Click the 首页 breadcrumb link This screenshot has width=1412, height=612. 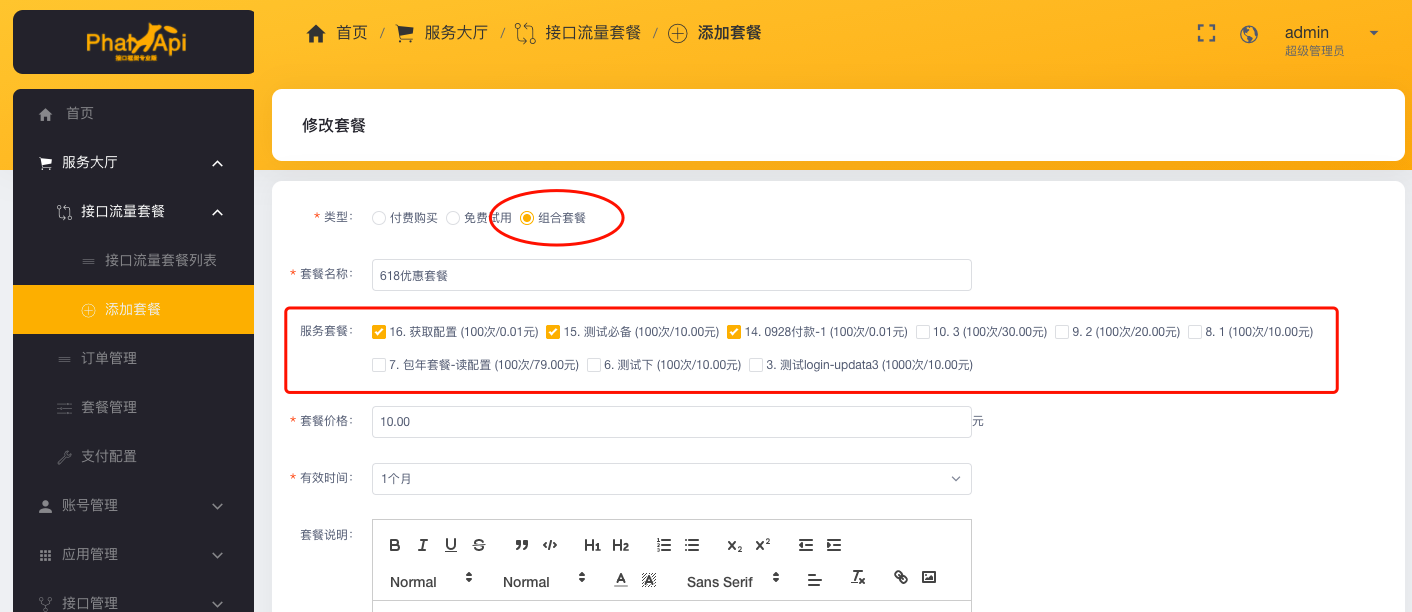(x=338, y=33)
